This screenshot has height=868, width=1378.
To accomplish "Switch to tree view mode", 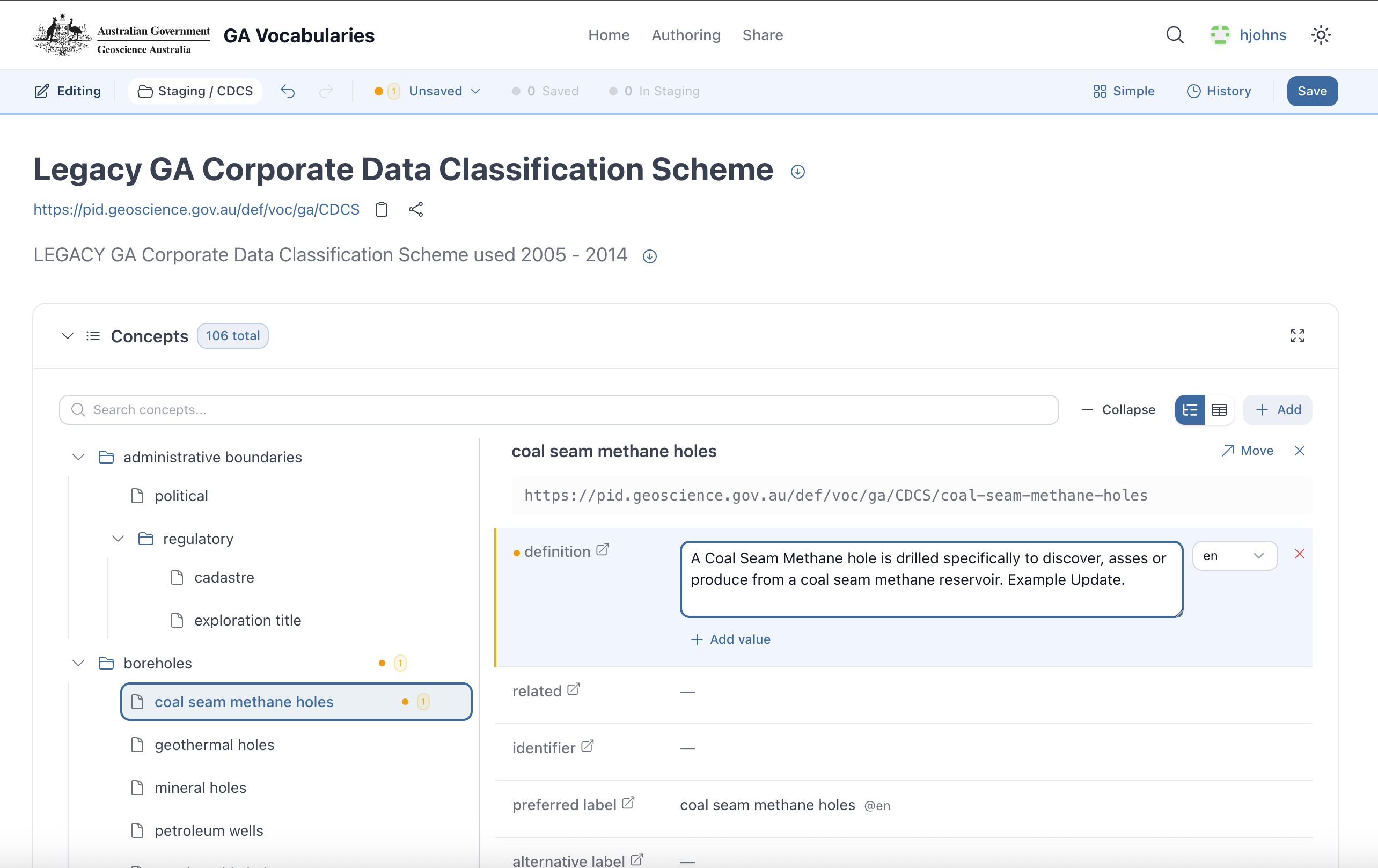I will click(x=1190, y=410).
